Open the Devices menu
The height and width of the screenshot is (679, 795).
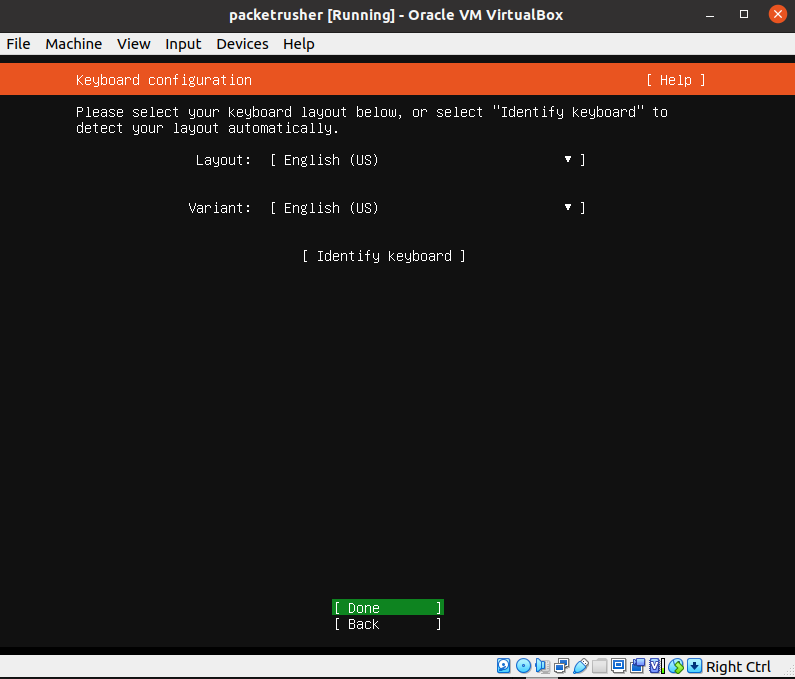[x=242, y=44]
